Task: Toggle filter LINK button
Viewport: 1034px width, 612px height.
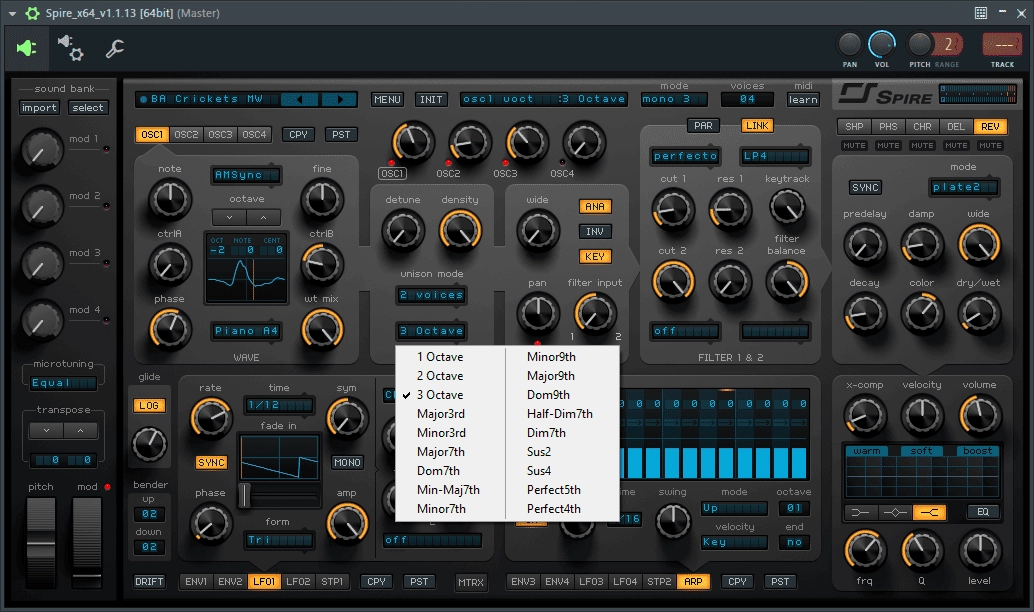Action: [x=757, y=125]
